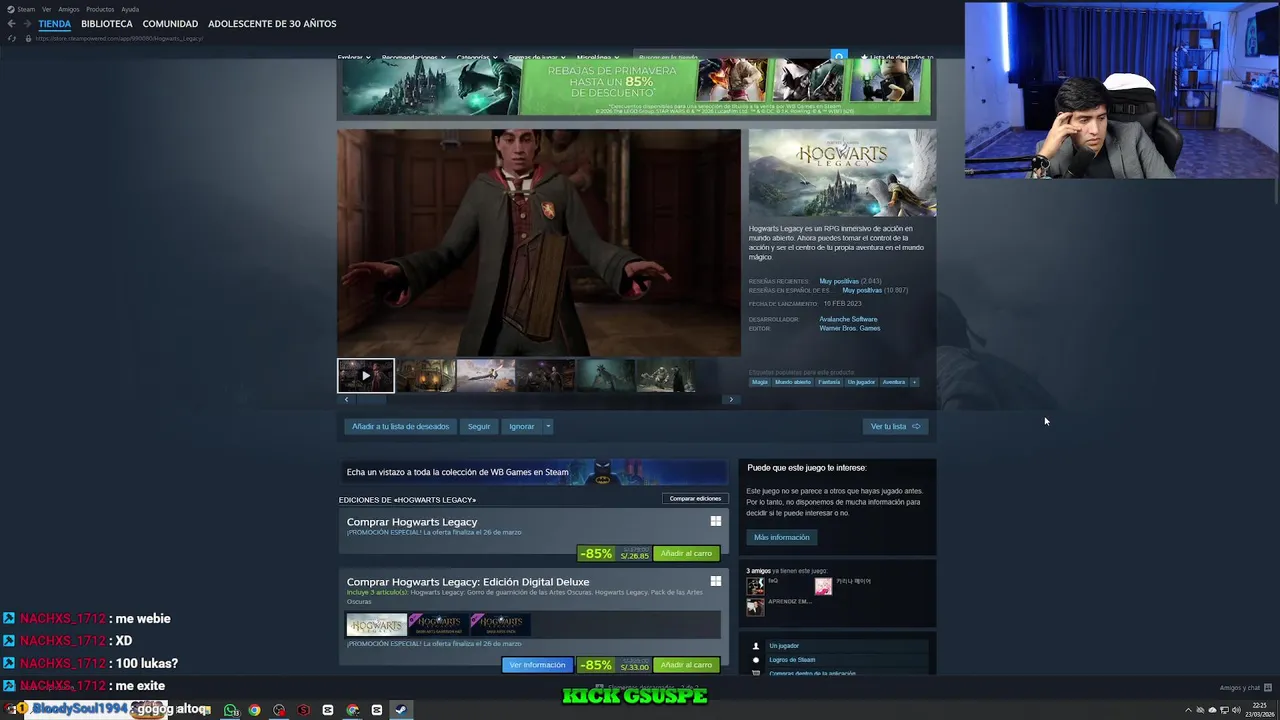
Task: Reload the store page with refresh icon
Action: [12, 39]
